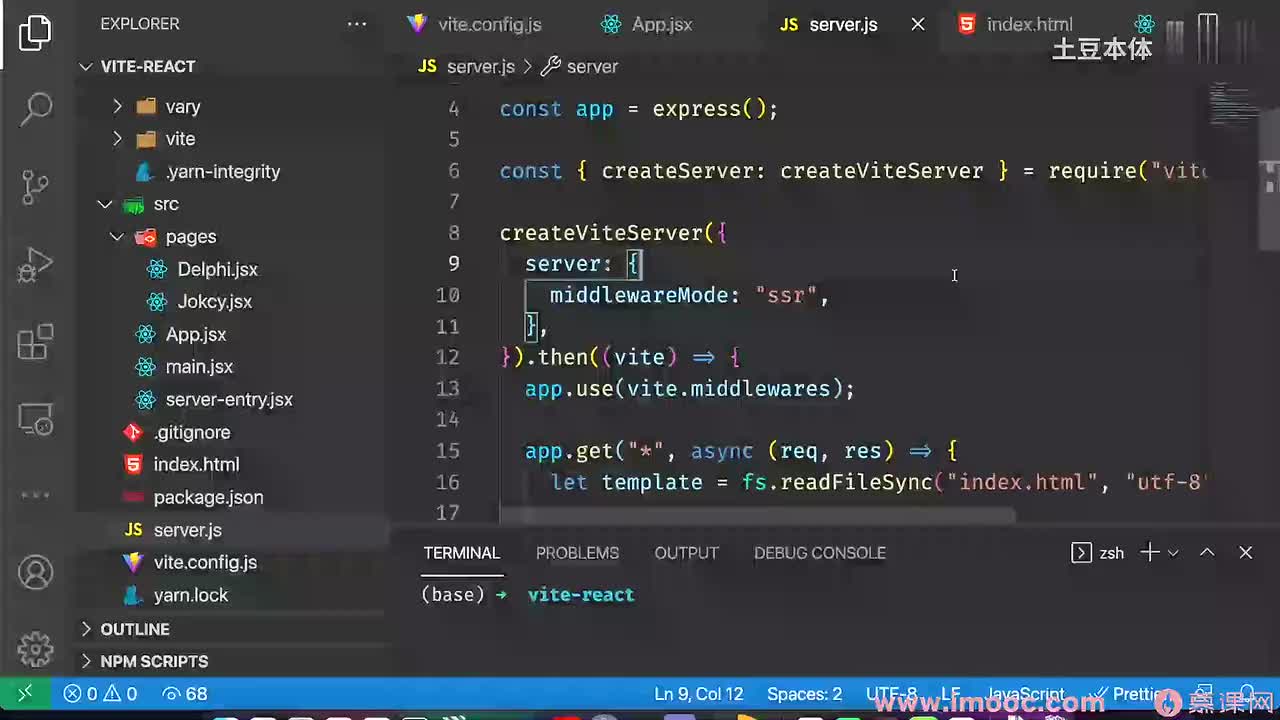Click the Prettier status bar item
Screen dimensions: 1280x720
[1128, 694]
